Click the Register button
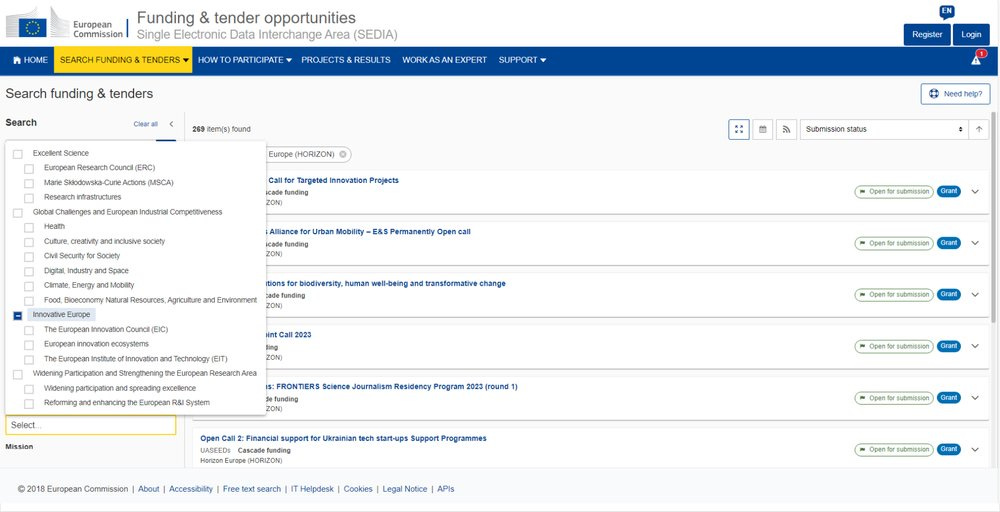The image size is (1000, 512). click(x=927, y=34)
